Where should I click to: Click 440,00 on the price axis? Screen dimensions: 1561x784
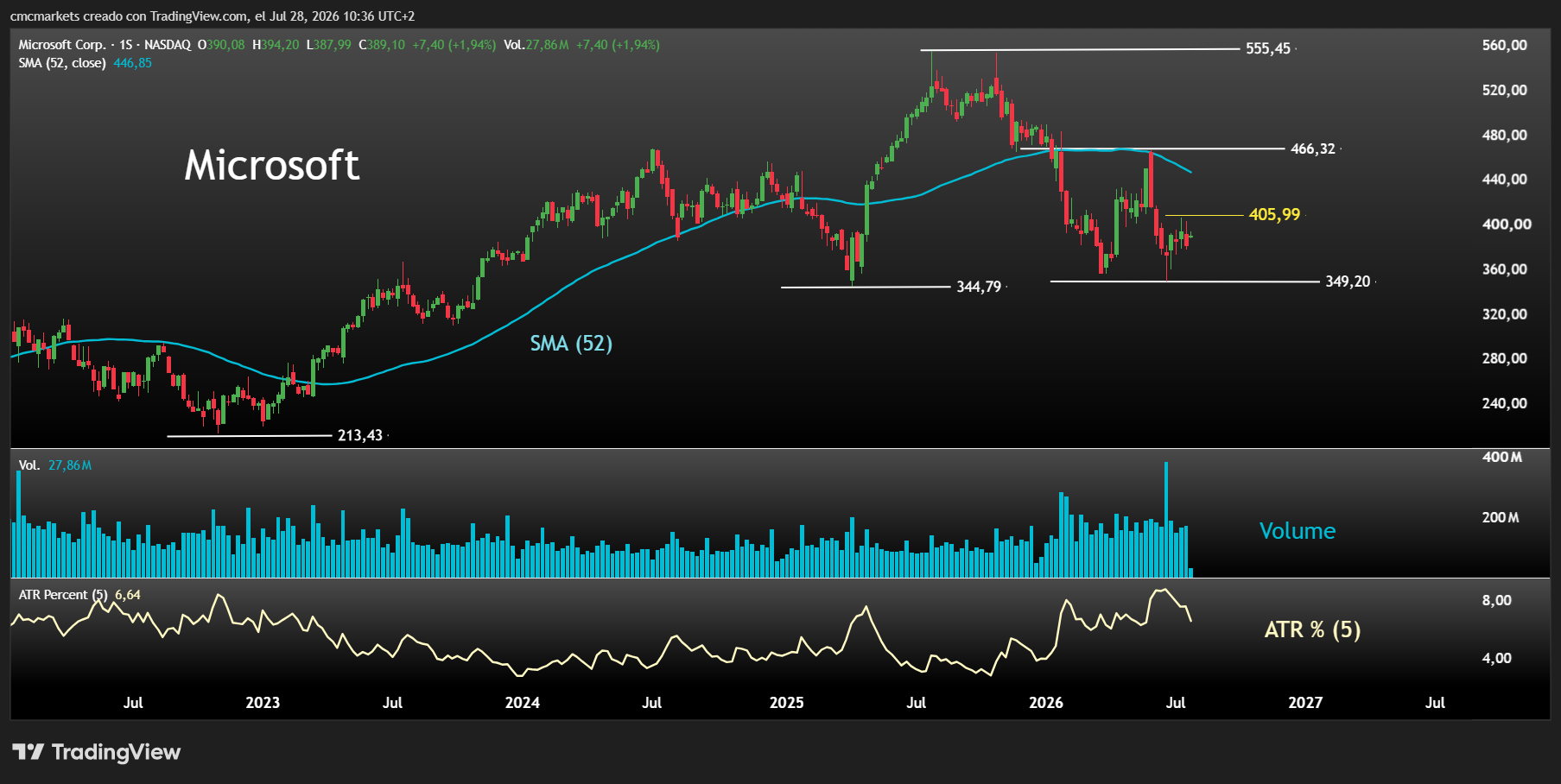pos(1505,180)
